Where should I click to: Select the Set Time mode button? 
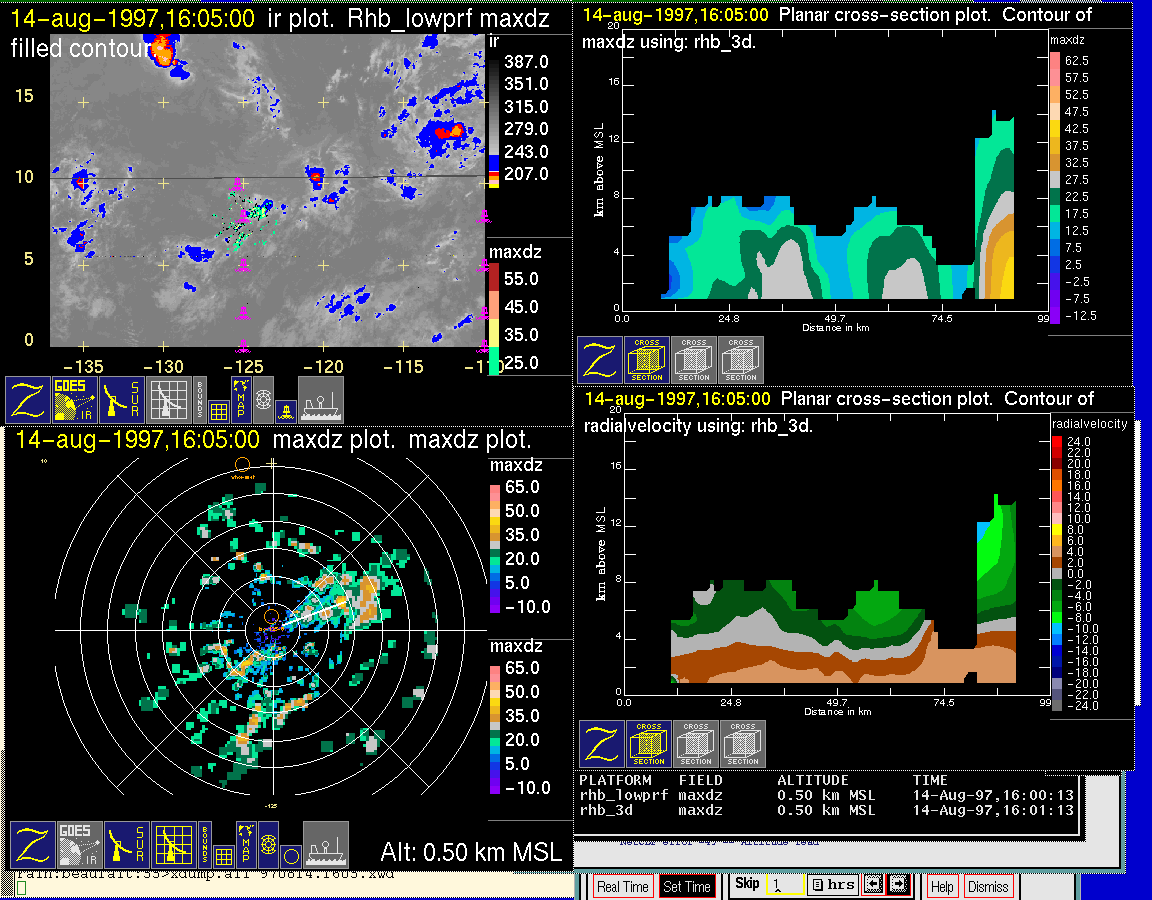[x=687, y=886]
